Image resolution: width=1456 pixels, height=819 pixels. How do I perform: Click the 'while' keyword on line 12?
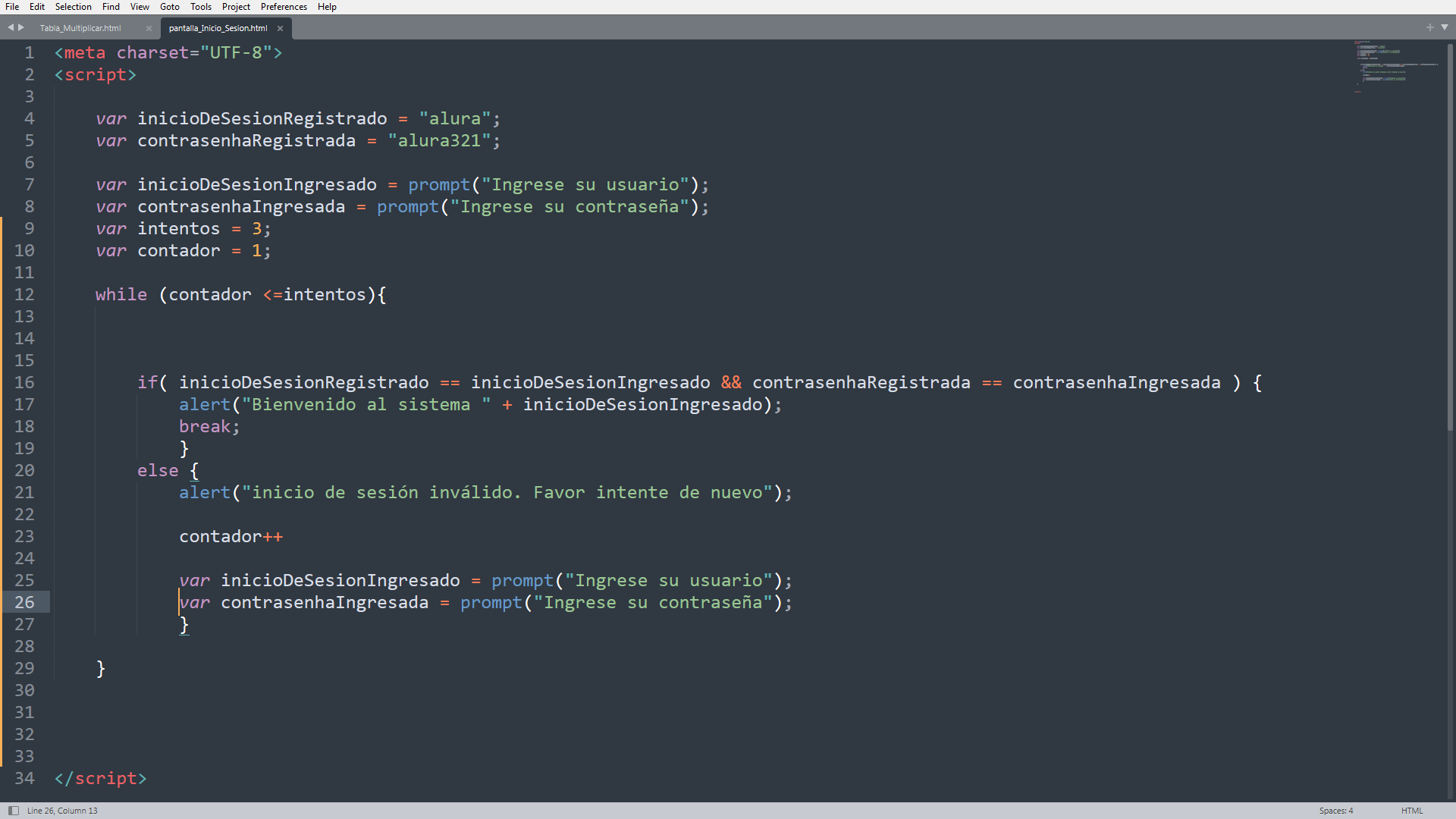click(x=121, y=294)
